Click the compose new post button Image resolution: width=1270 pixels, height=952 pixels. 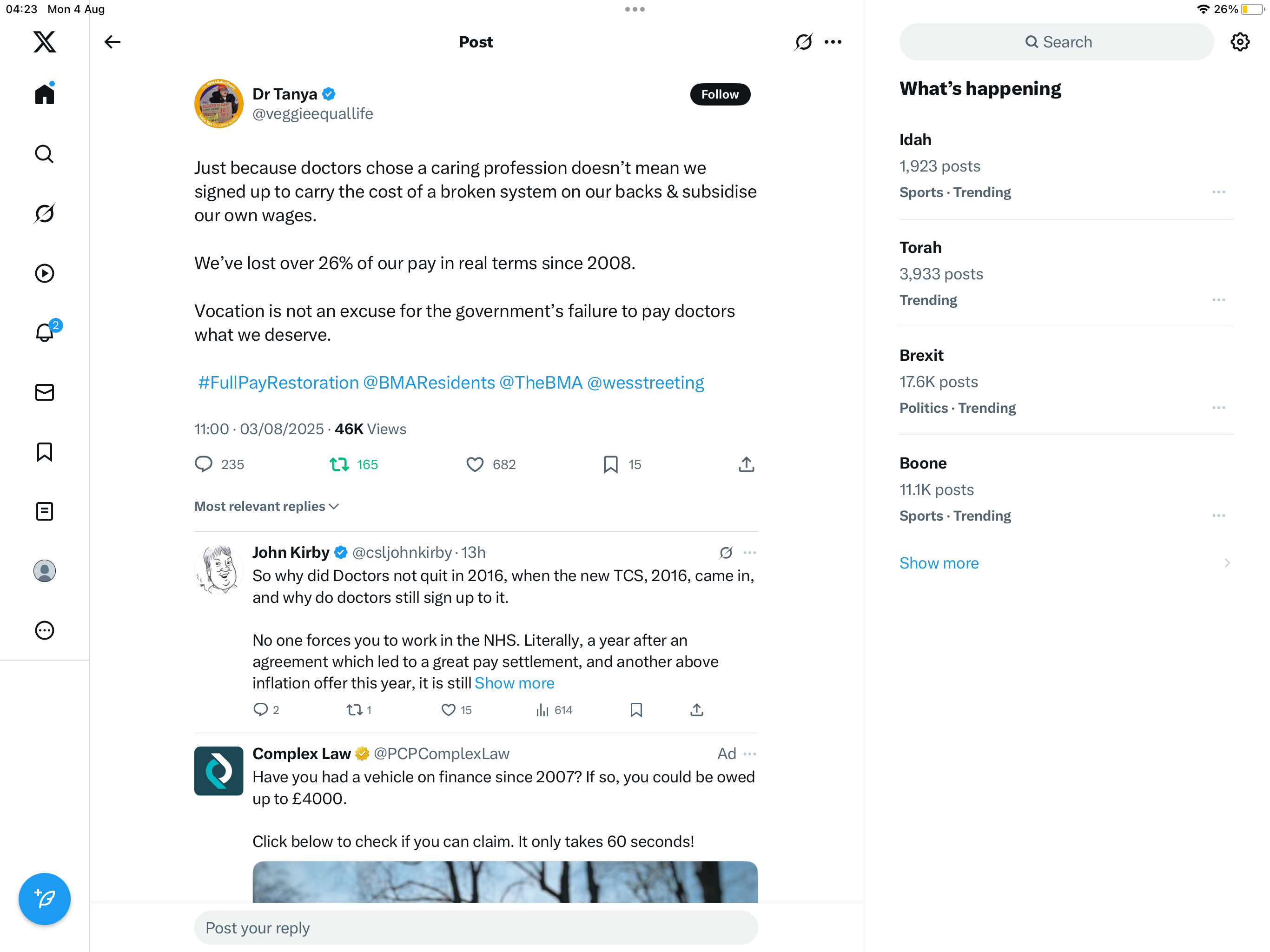coord(44,899)
